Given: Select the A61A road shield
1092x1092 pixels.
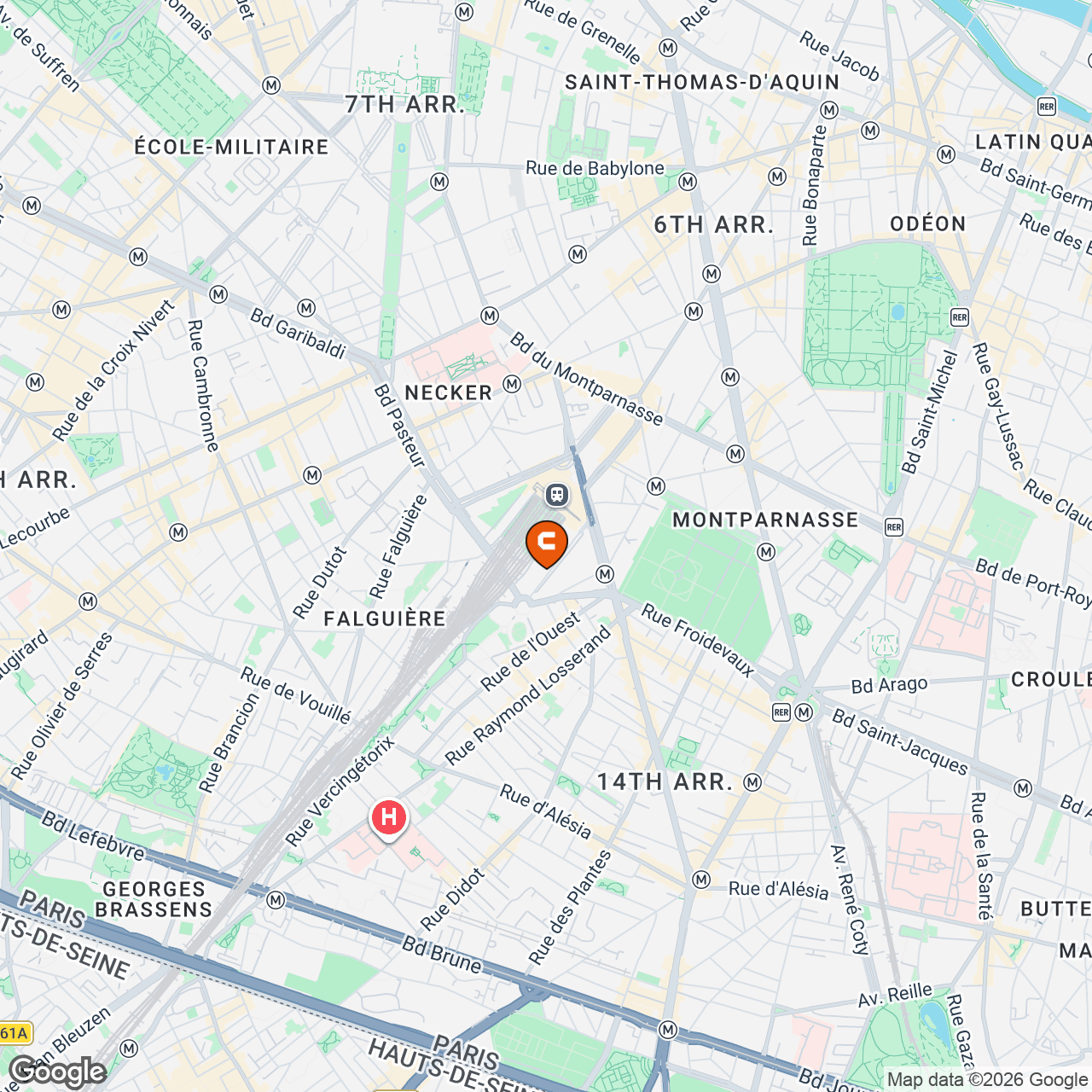Looking at the screenshot, I should click(15, 1033).
